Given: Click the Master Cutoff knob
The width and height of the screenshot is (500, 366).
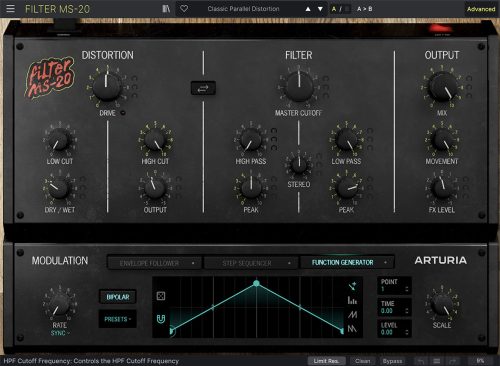Looking at the screenshot, I should pos(299,86).
